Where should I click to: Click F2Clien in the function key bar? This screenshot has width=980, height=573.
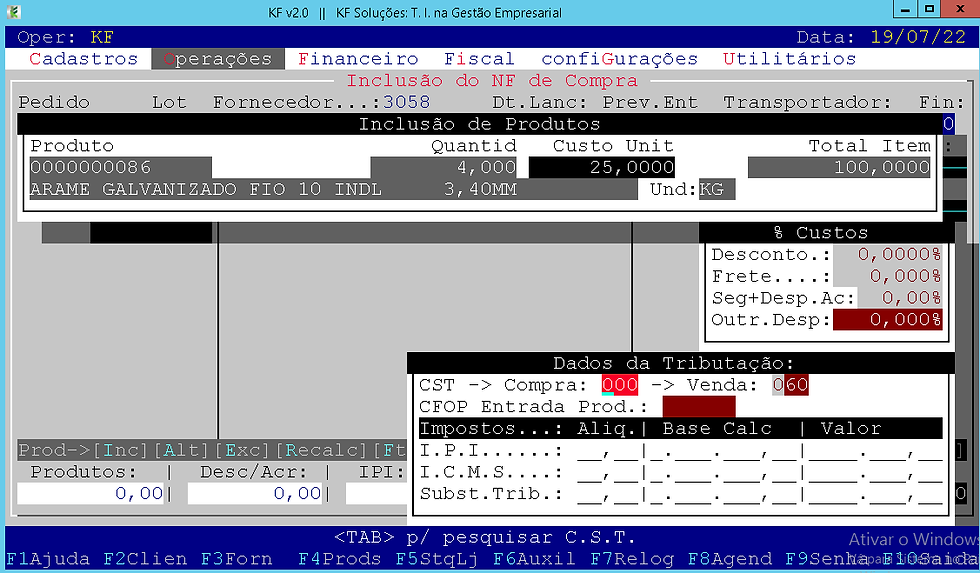(145, 559)
